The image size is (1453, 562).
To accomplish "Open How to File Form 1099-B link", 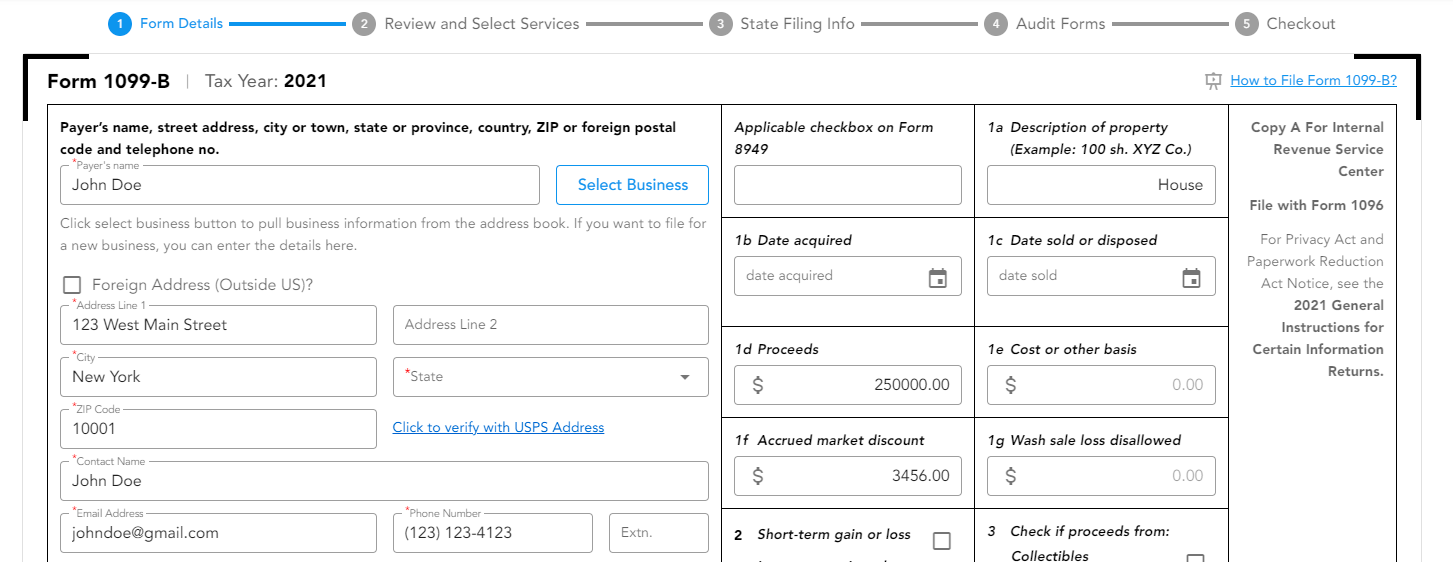I will pyautogui.click(x=1313, y=81).
